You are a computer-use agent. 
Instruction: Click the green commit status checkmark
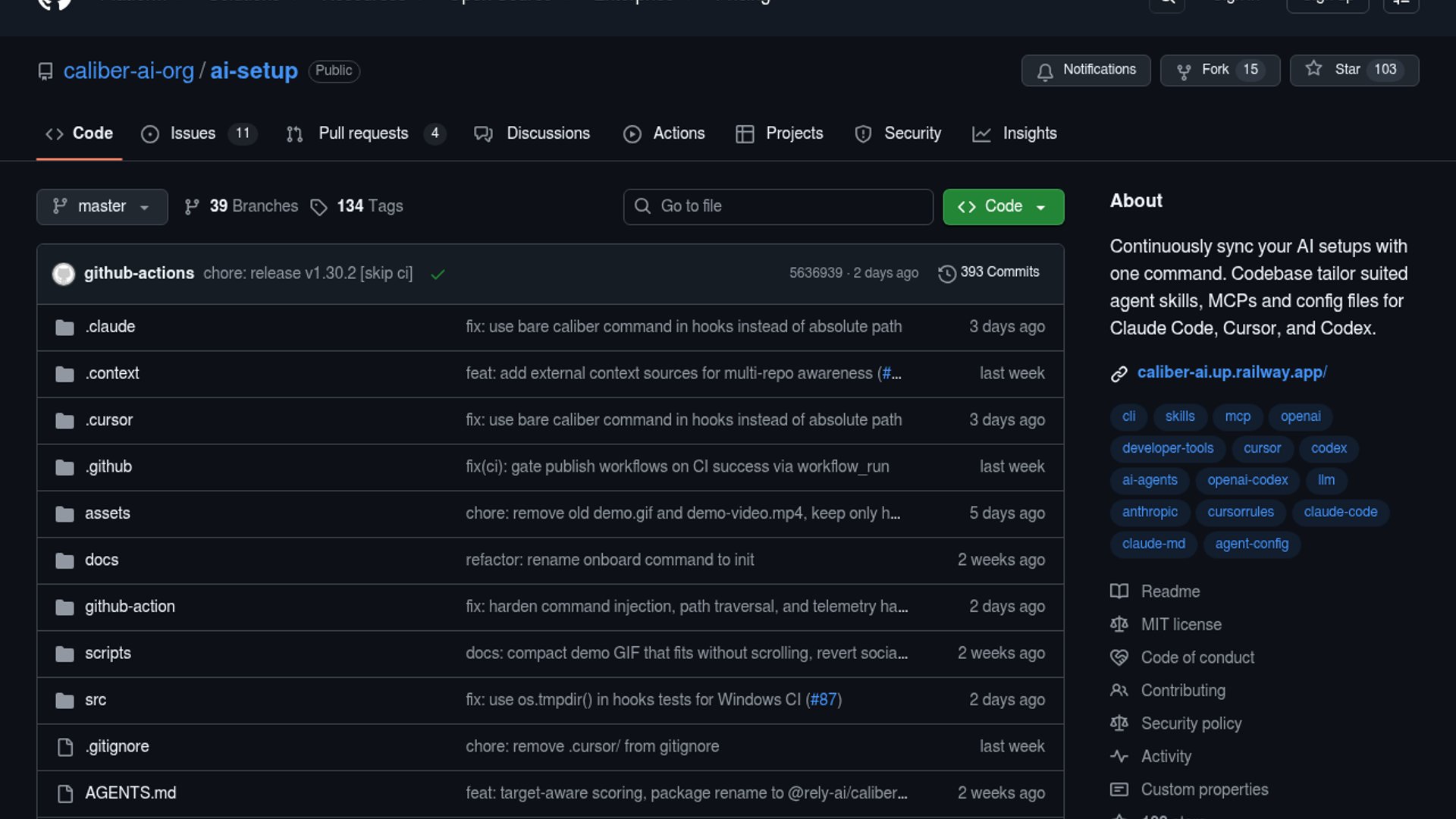[438, 275]
